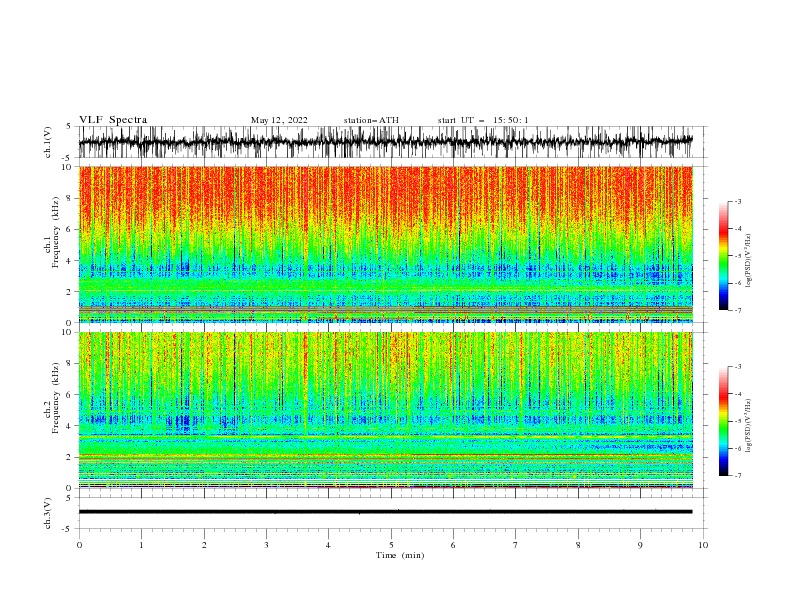Click time axis tick label "9"
The image size is (792, 612).
pos(640,545)
